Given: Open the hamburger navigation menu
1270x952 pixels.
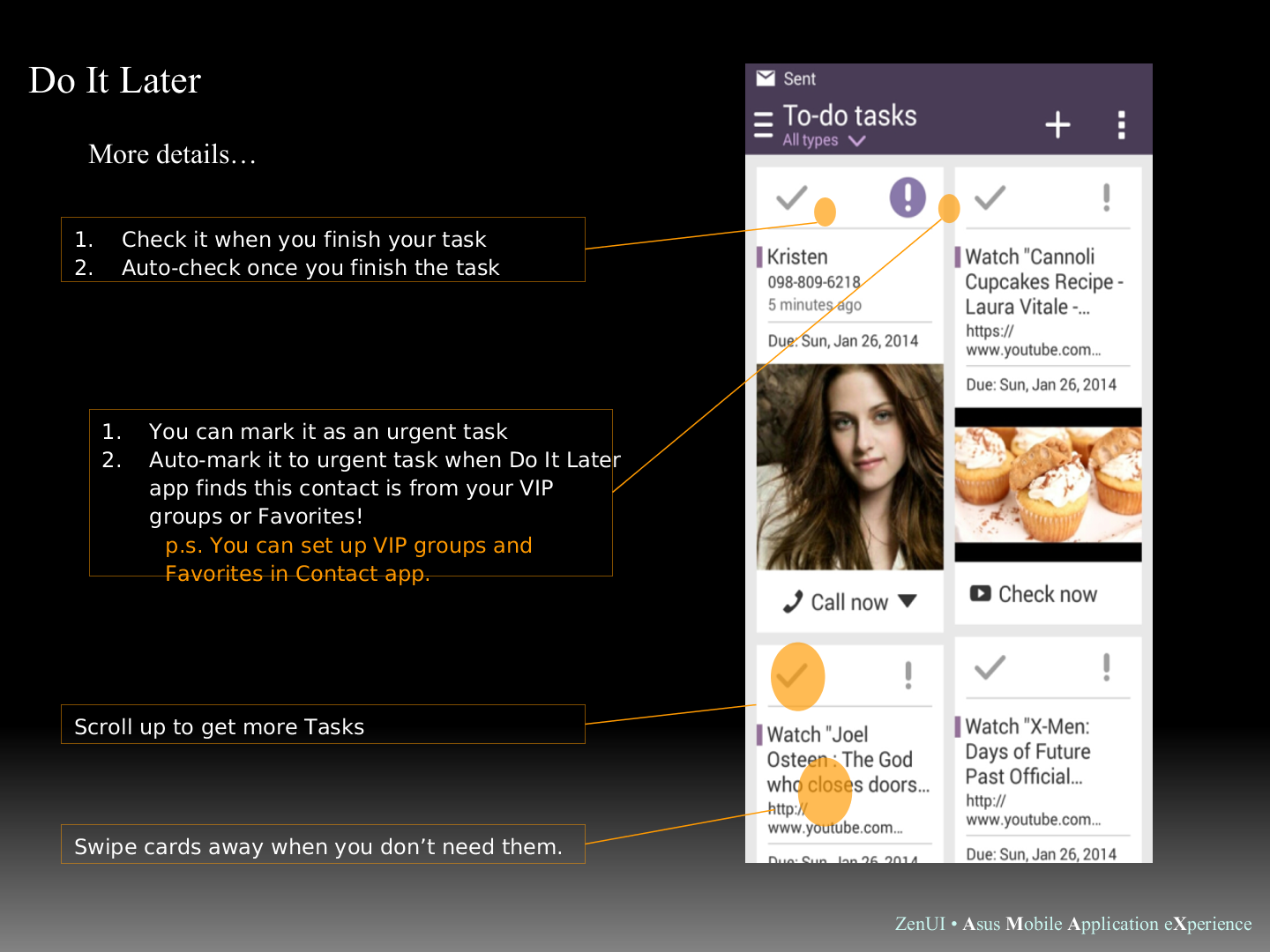Looking at the screenshot, I should click(x=763, y=125).
